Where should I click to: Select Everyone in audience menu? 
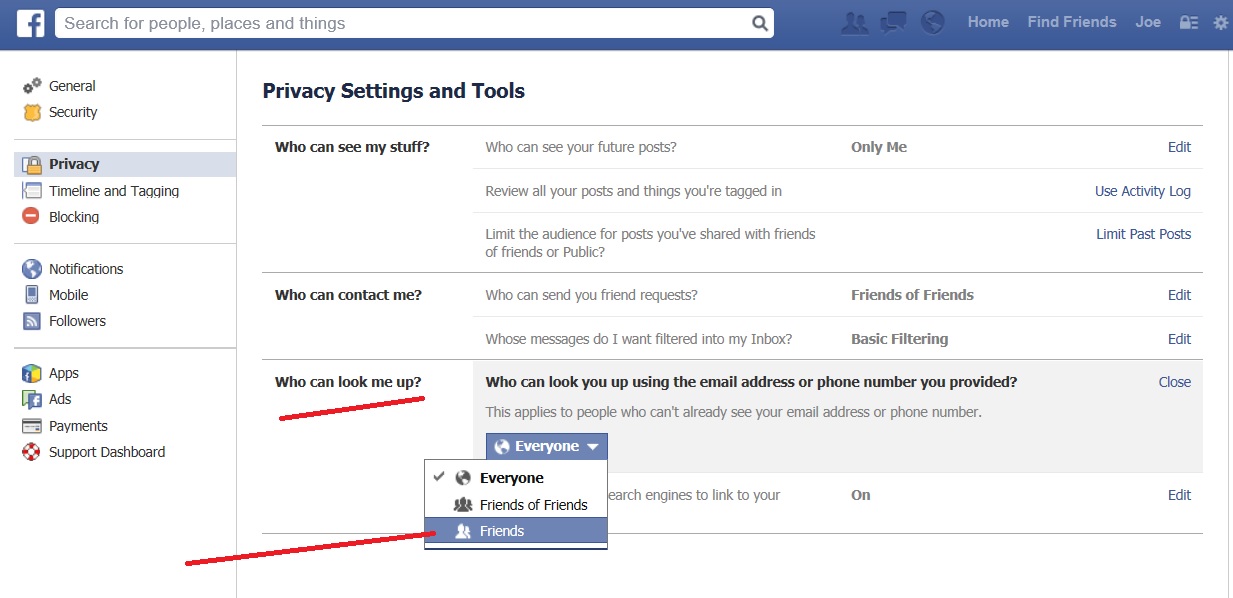point(515,478)
